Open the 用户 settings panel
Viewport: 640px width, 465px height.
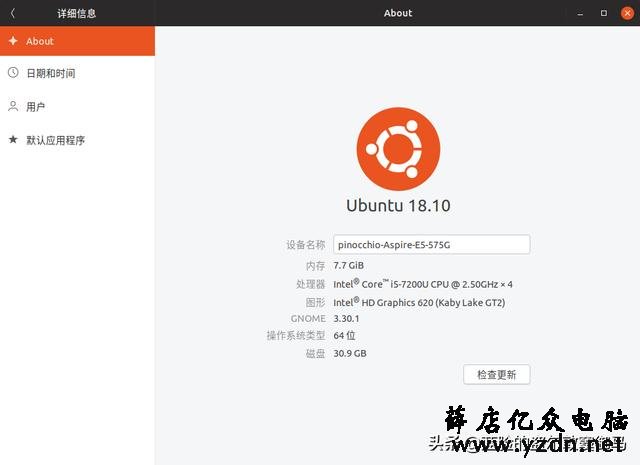[77, 107]
